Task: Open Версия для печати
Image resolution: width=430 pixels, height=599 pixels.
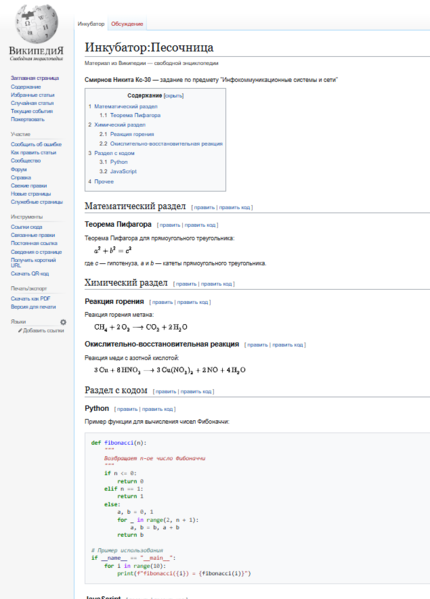Action: pyautogui.click(x=33, y=307)
